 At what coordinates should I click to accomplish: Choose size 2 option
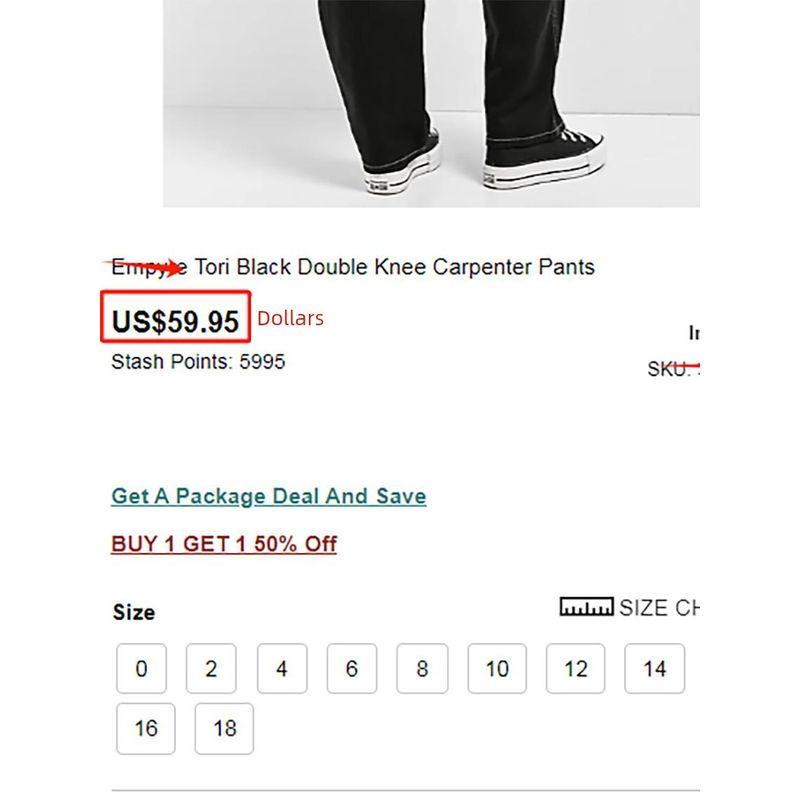[211, 669]
